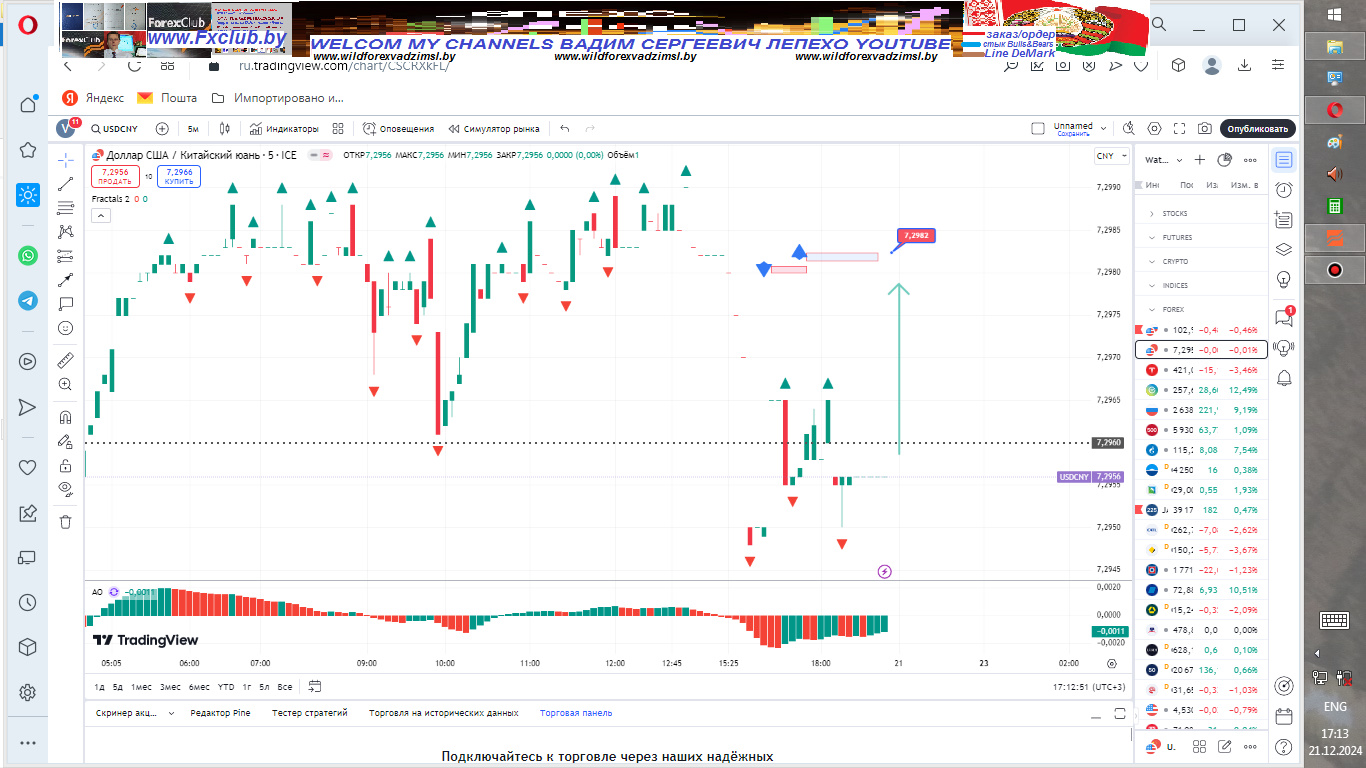
Task: Click the Сохранить layout link
Action: coord(1073,134)
